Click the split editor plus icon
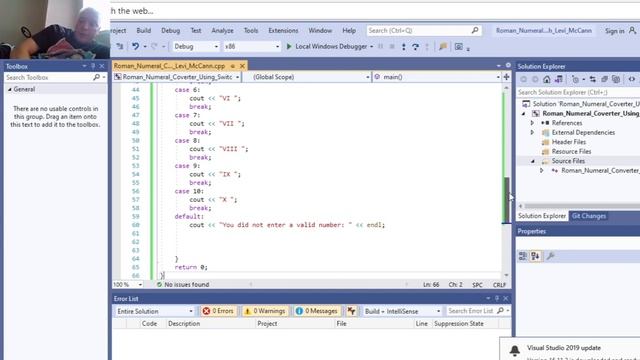The width and height of the screenshot is (640, 360). [507, 77]
